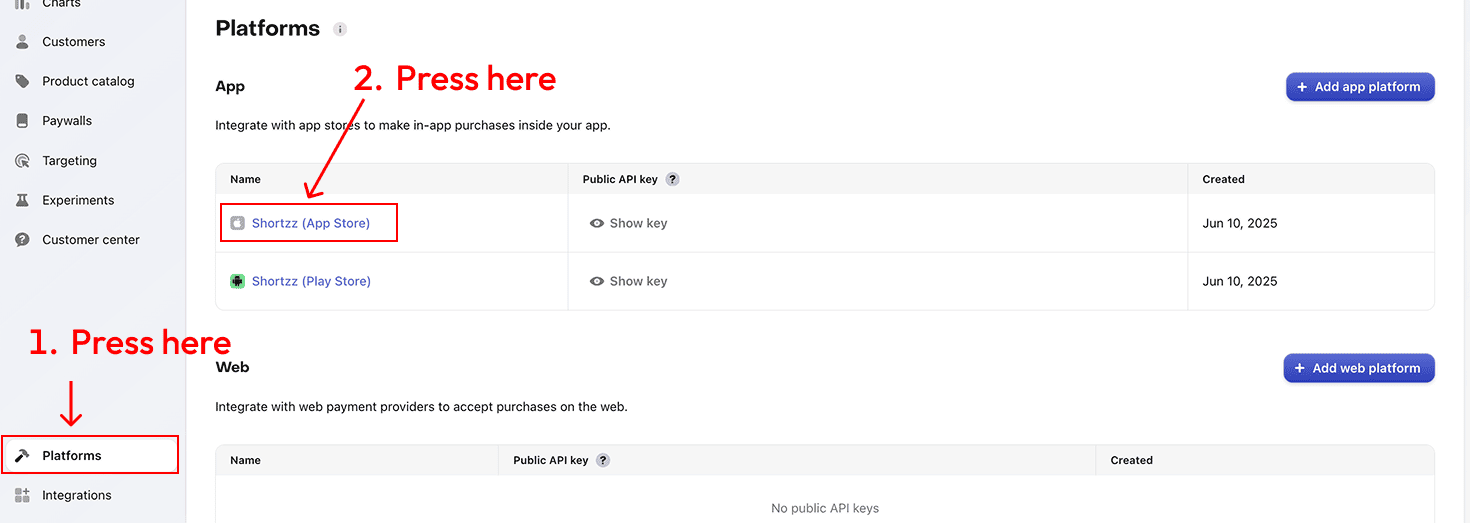The width and height of the screenshot is (1470, 523).
Task: Click the Experiments flask icon
Action: pyautogui.click(x=22, y=200)
